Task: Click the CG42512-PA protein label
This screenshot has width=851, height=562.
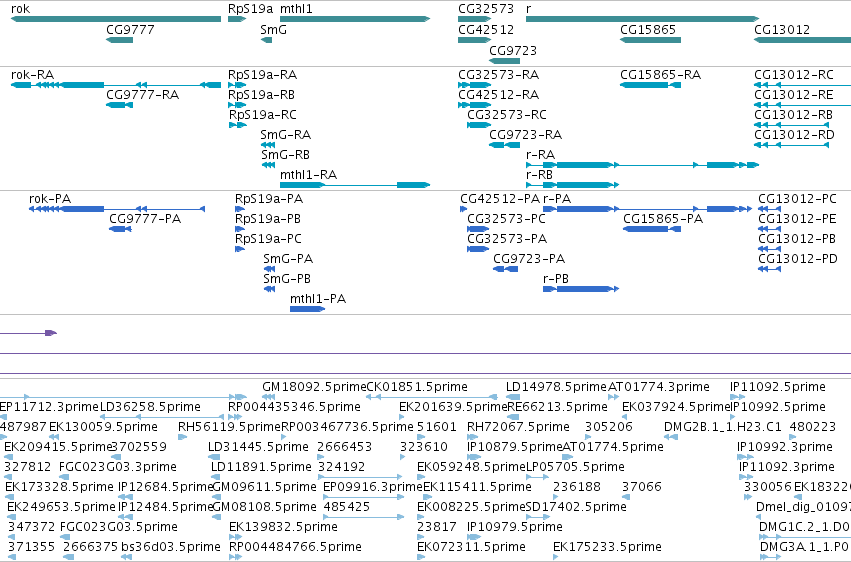Action: 500,199
